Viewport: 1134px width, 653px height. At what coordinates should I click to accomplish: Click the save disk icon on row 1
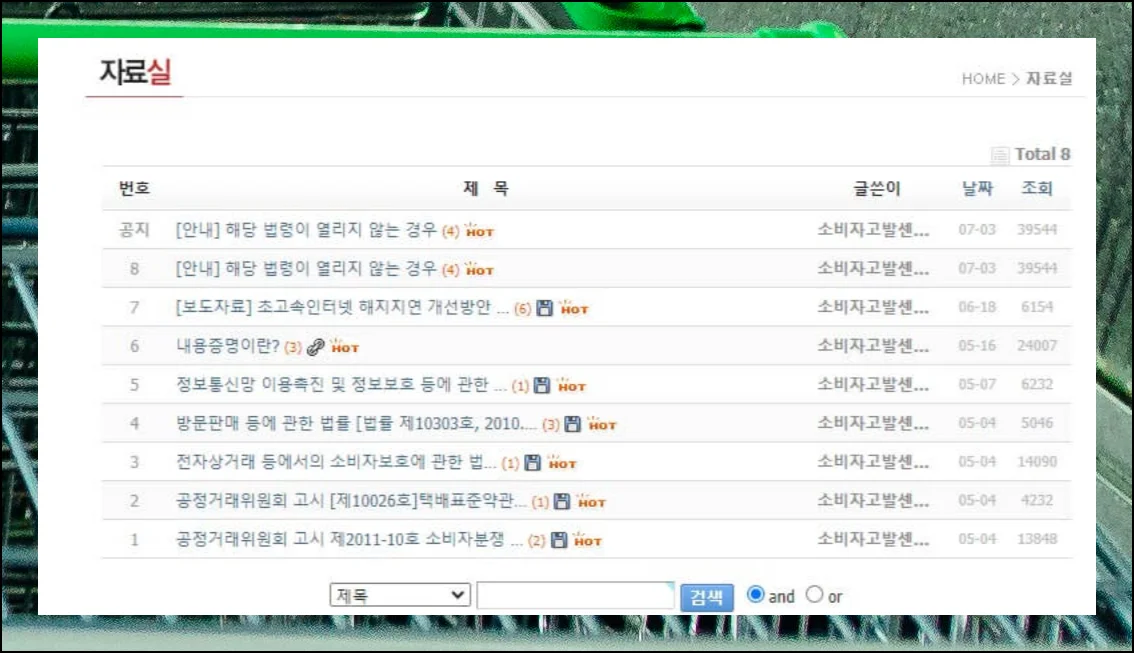coord(559,540)
